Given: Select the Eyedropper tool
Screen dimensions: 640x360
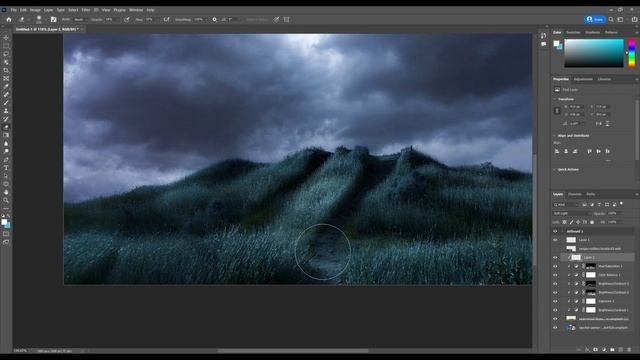Looking at the screenshot, I should (x=6, y=87).
